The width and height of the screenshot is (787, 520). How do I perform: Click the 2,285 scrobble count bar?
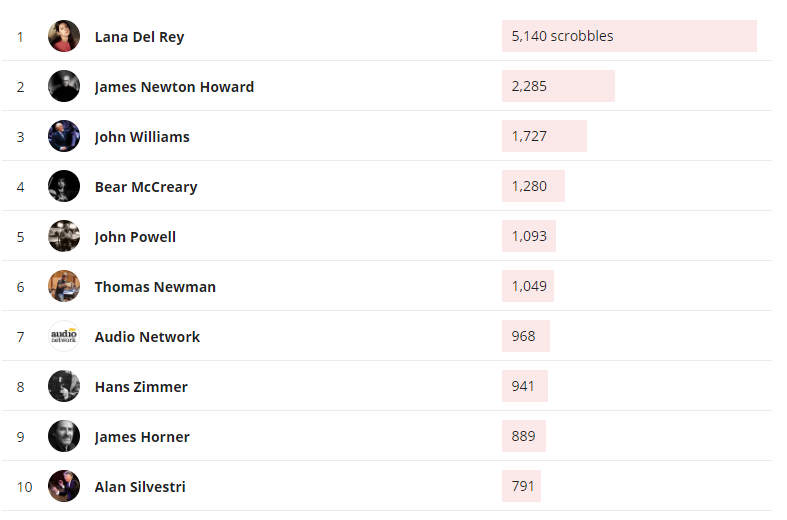coord(558,86)
